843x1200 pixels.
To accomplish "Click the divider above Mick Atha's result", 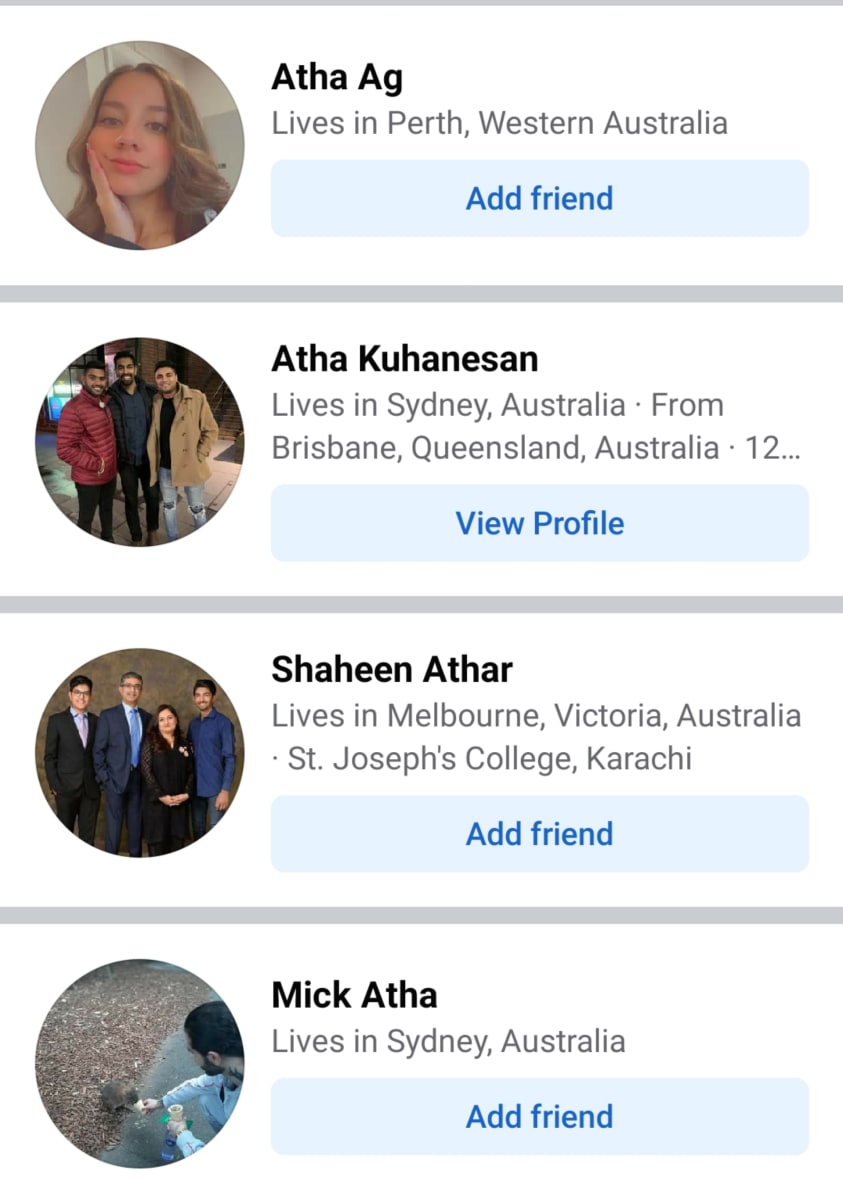I will [421, 915].
